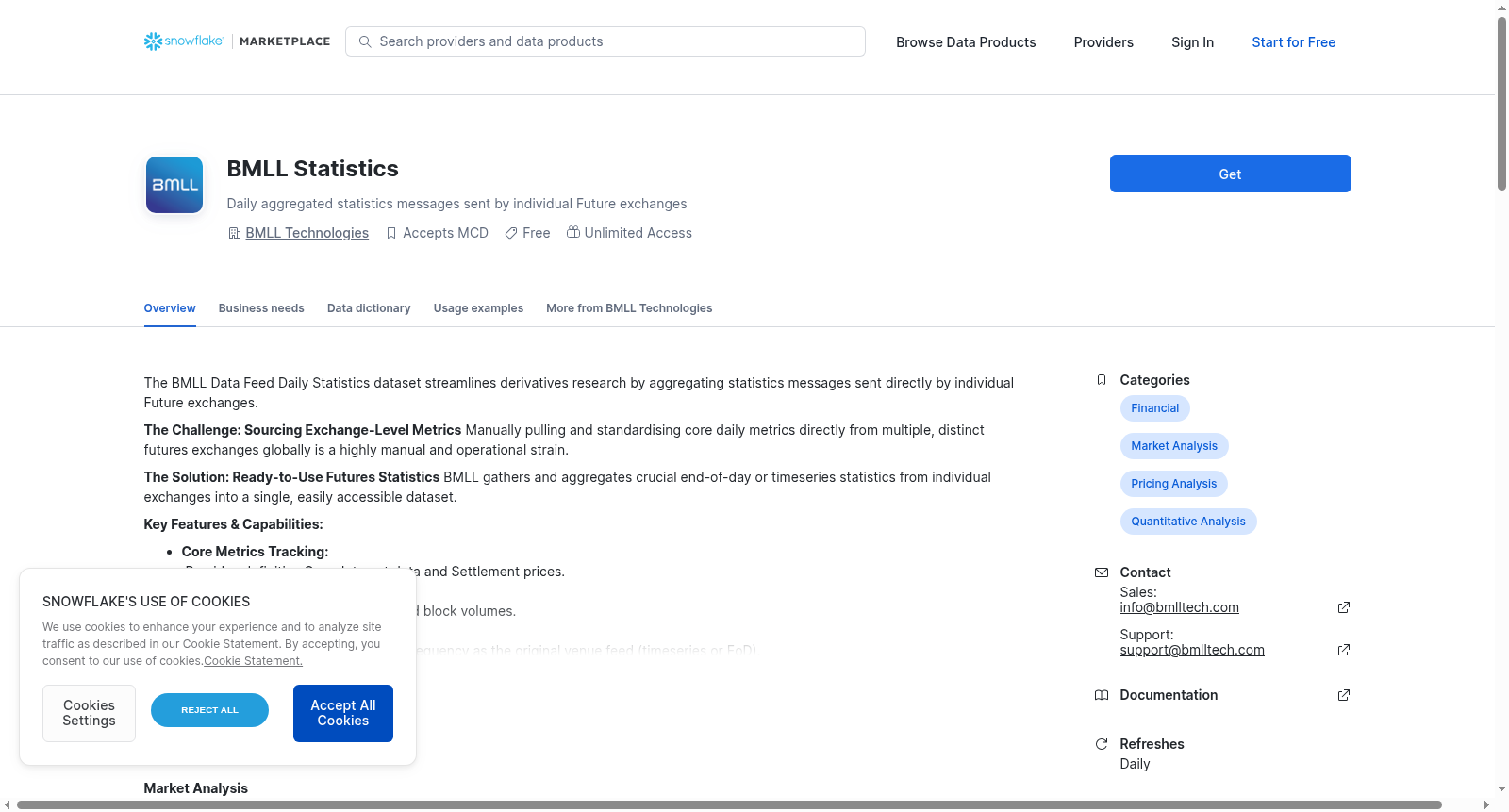Open the BMLL Technologies provider link
The image size is (1509, 812).
[307, 233]
